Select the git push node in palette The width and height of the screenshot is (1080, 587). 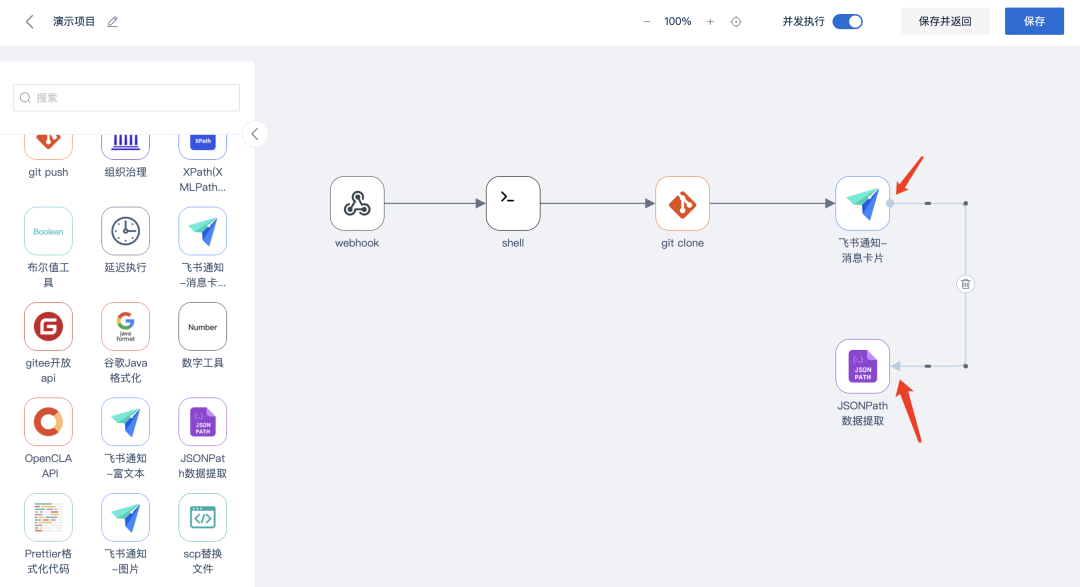click(48, 147)
